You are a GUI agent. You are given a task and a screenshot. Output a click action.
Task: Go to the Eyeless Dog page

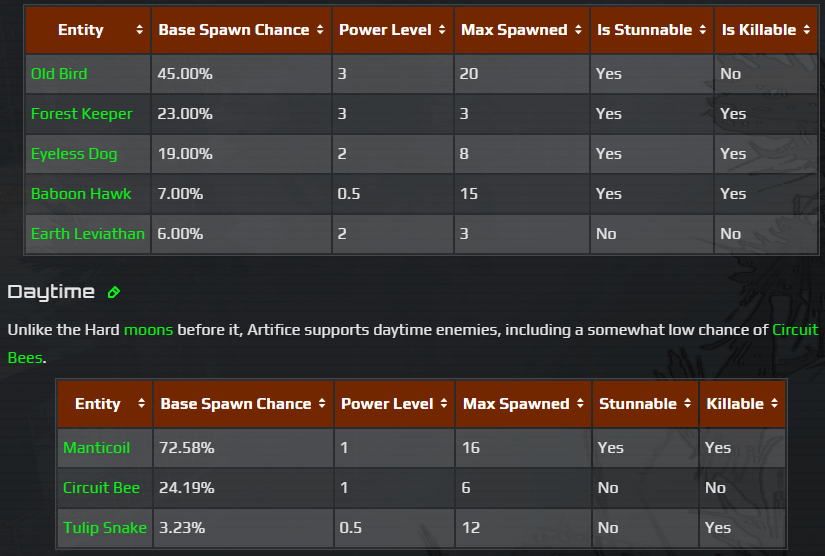tap(74, 154)
